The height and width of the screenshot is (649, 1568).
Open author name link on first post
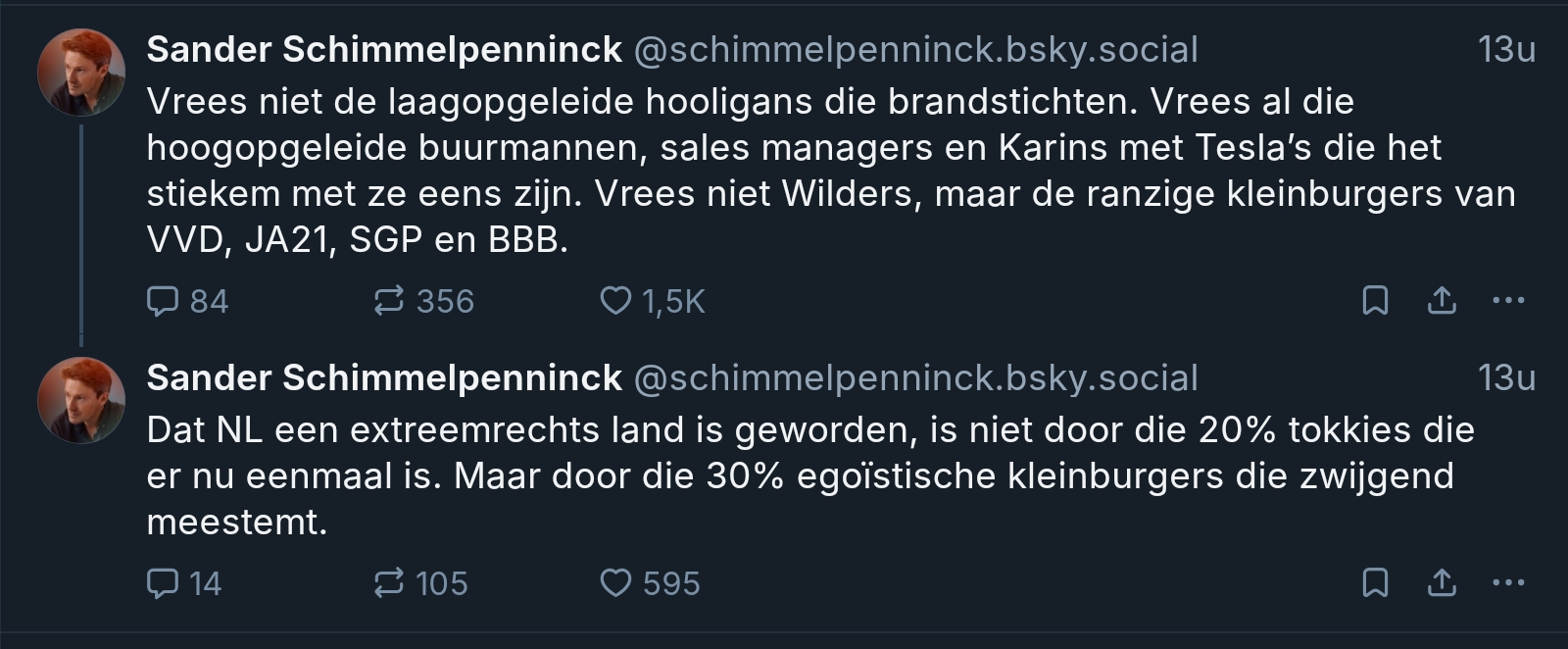pos(384,49)
